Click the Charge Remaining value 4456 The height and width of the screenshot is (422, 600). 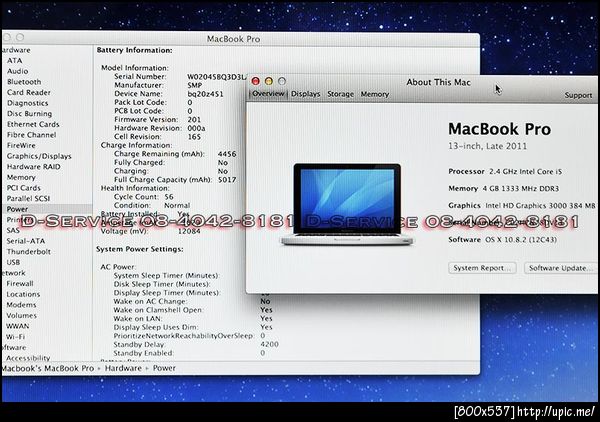[227, 154]
